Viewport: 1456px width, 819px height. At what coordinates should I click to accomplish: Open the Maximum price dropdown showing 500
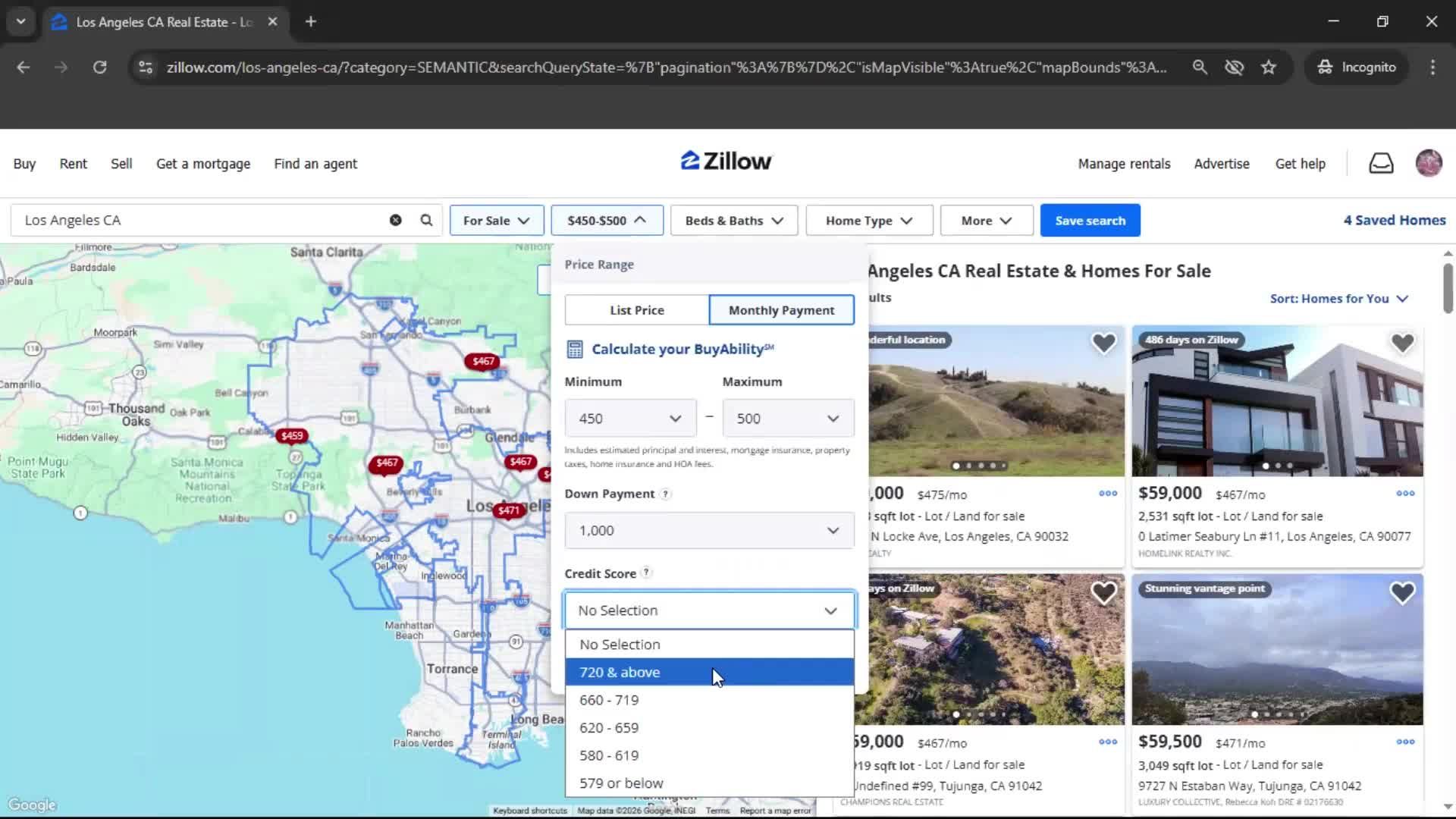787,418
